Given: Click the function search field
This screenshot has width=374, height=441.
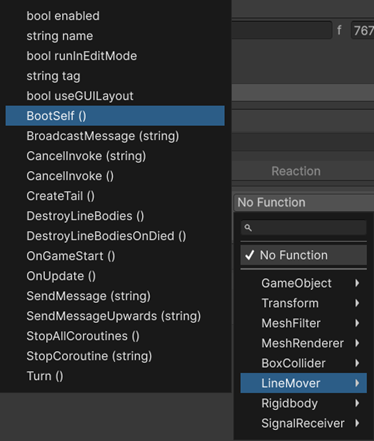Looking at the screenshot, I should [x=304, y=228].
